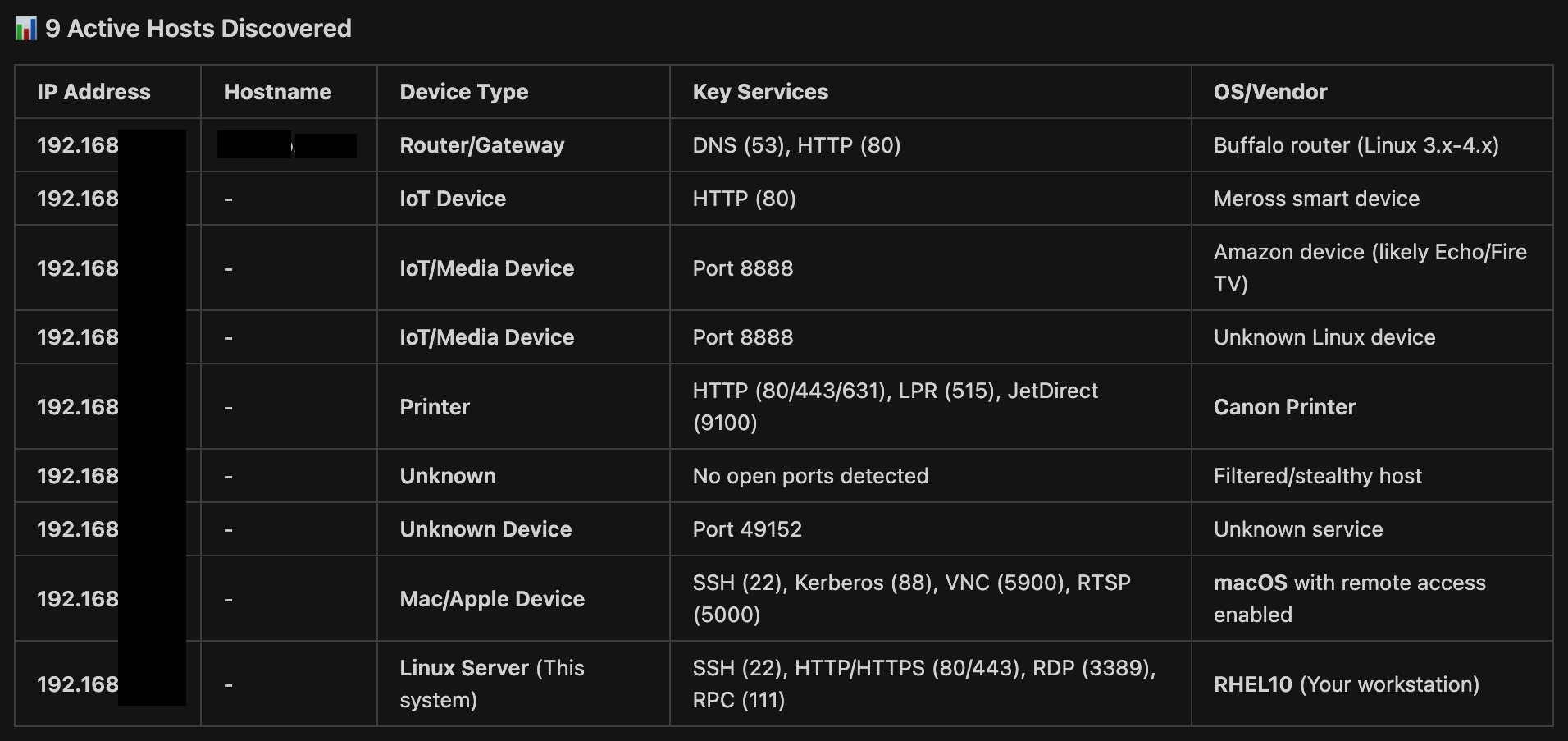Click the IP Address column header
This screenshot has height=741, width=1568.
pyautogui.click(x=93, y=92)
